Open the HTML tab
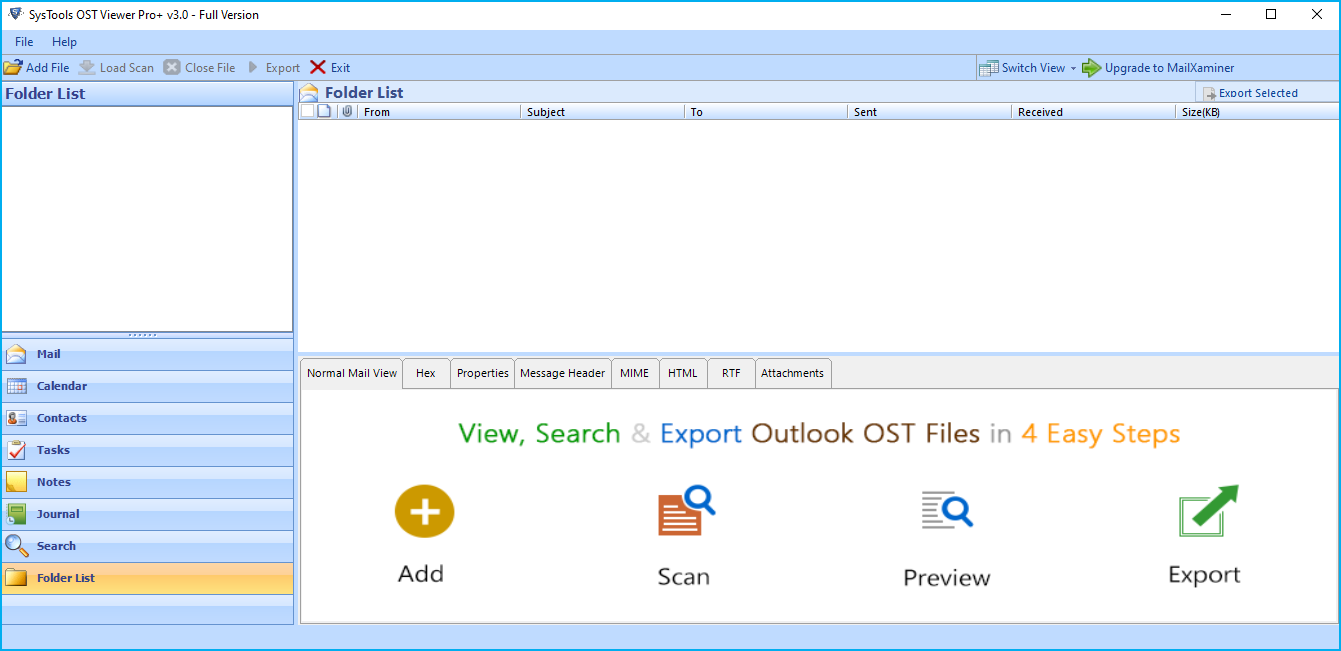 point(683,373)
